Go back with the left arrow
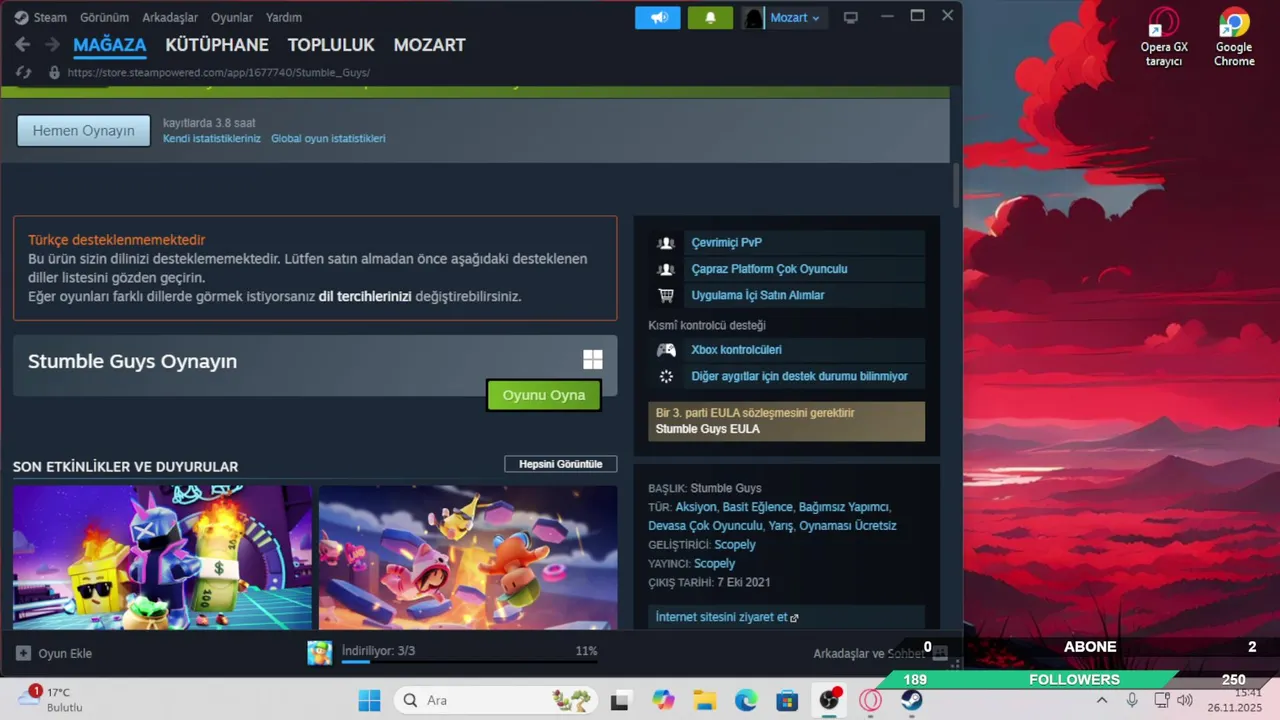This screenshot has height=720, width=1280. click(22, 45)
